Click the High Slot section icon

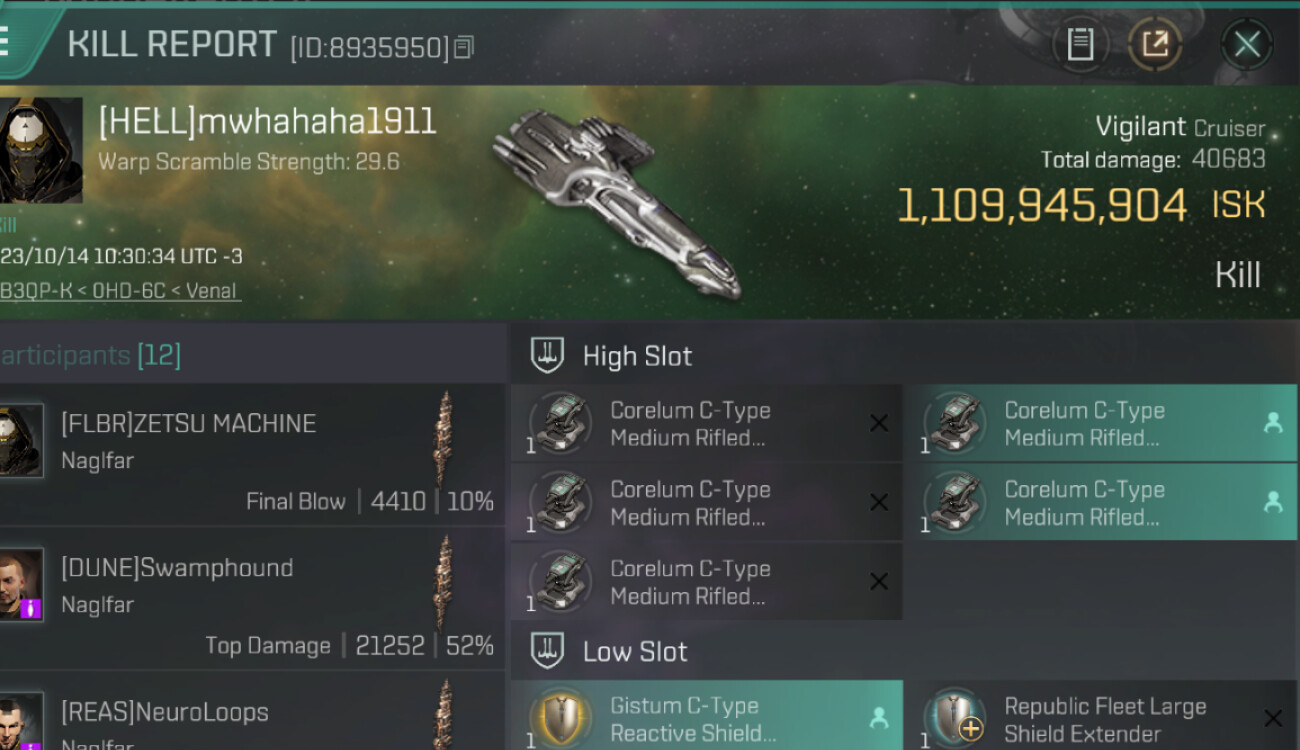click(x=547, y=356)
